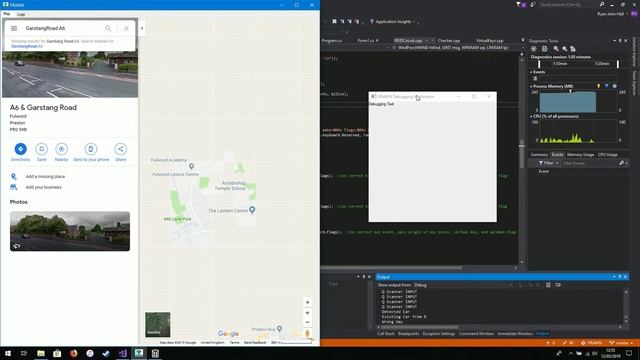
Task: Open the Program.cs editor tab
Action: pyautogui.click(x=331, y=40)
